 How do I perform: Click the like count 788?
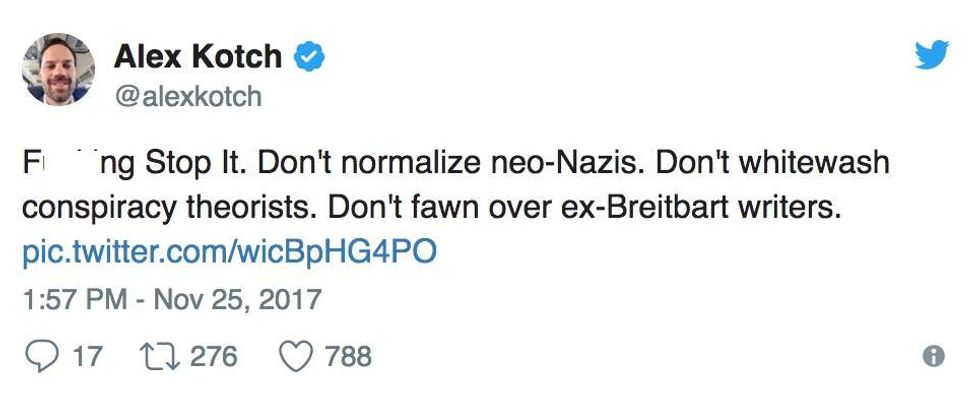[x=347, y=357]
